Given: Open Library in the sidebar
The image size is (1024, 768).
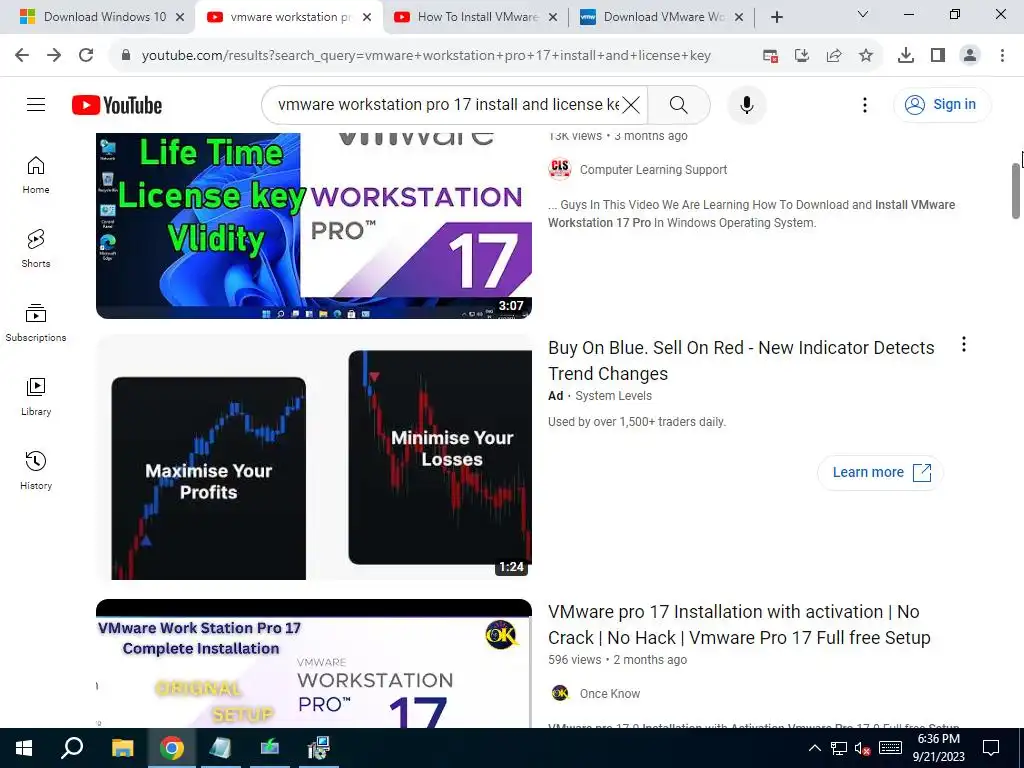Looking at the screenshot, I should [36, 396].
